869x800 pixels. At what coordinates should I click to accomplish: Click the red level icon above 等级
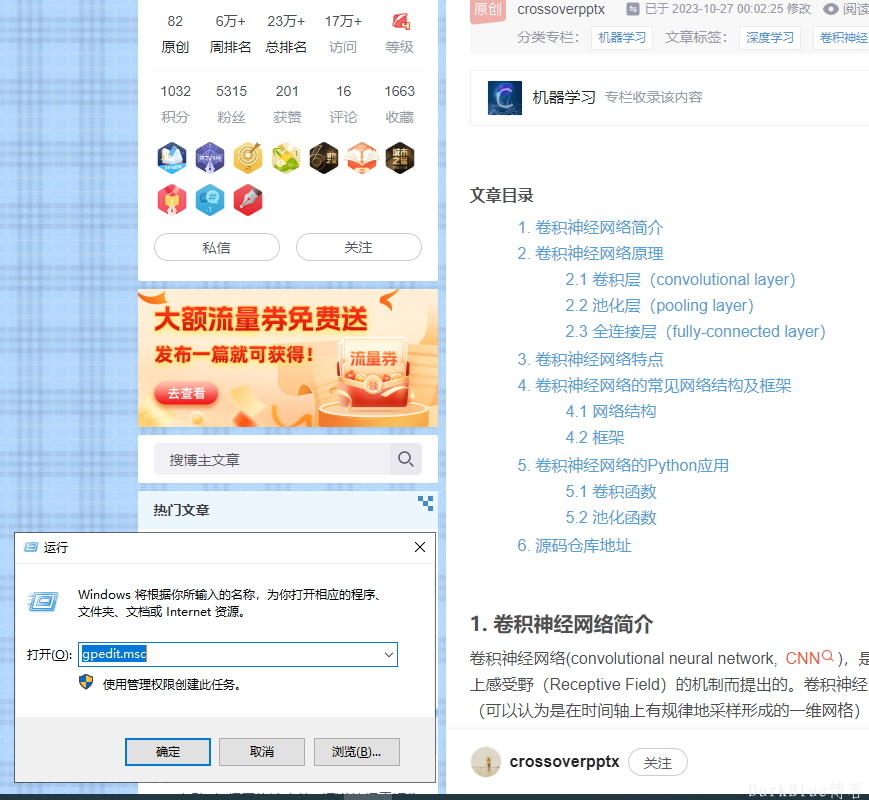(400, 21)
